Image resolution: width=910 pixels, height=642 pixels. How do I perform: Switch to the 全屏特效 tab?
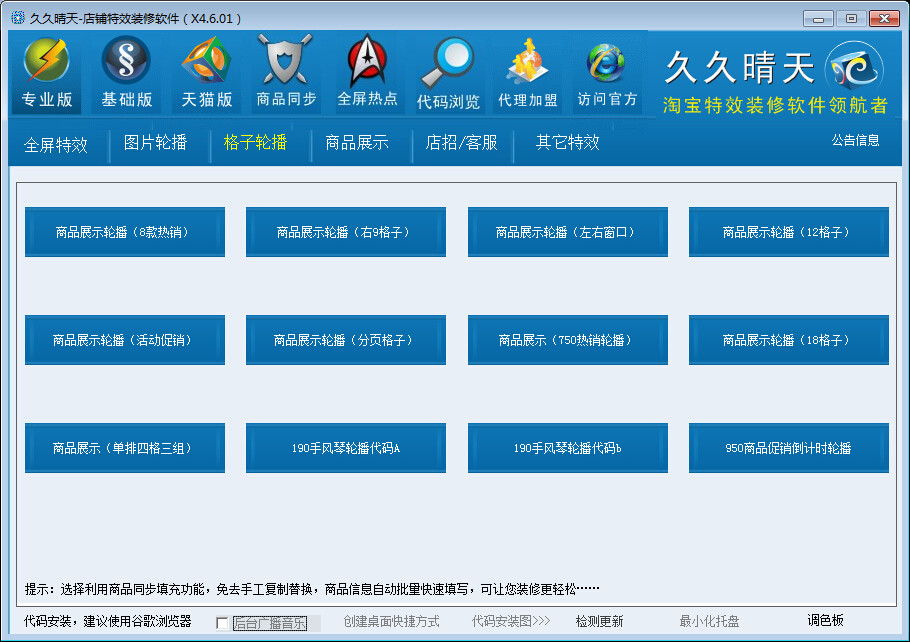pyautogui.click(x=56, y=145)
